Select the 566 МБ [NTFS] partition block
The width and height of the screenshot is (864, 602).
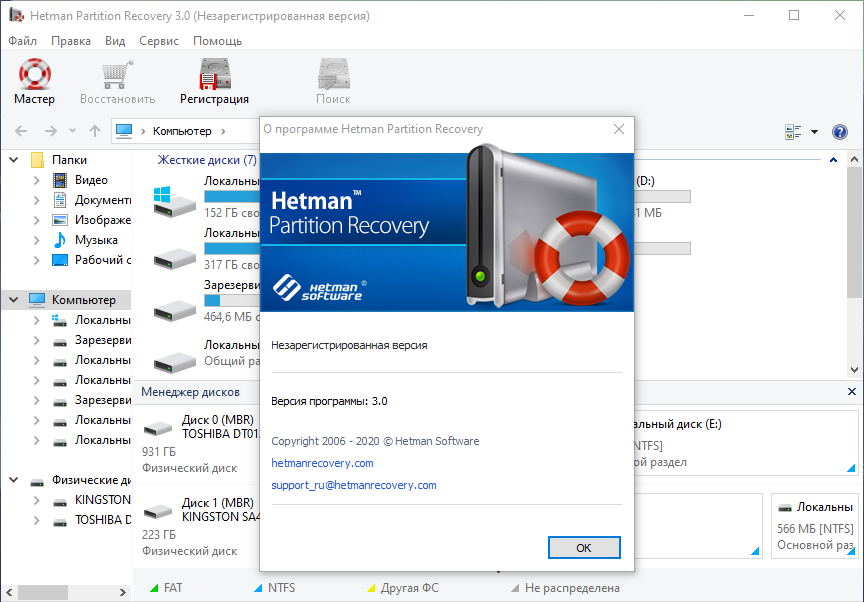pyautogui.click(x=815, y=526)
